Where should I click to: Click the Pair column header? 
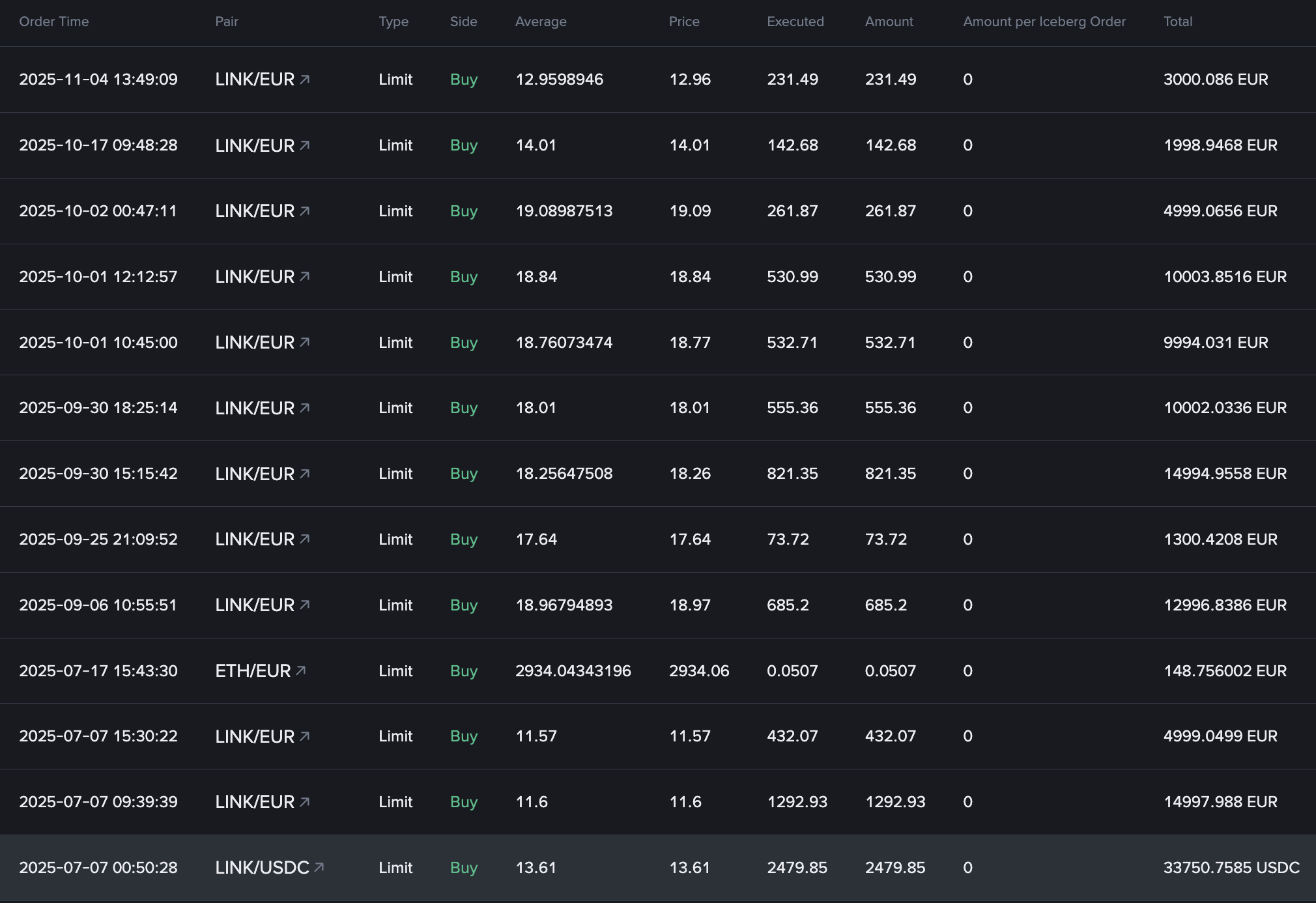pyautogui.click(x=227, y=21)
